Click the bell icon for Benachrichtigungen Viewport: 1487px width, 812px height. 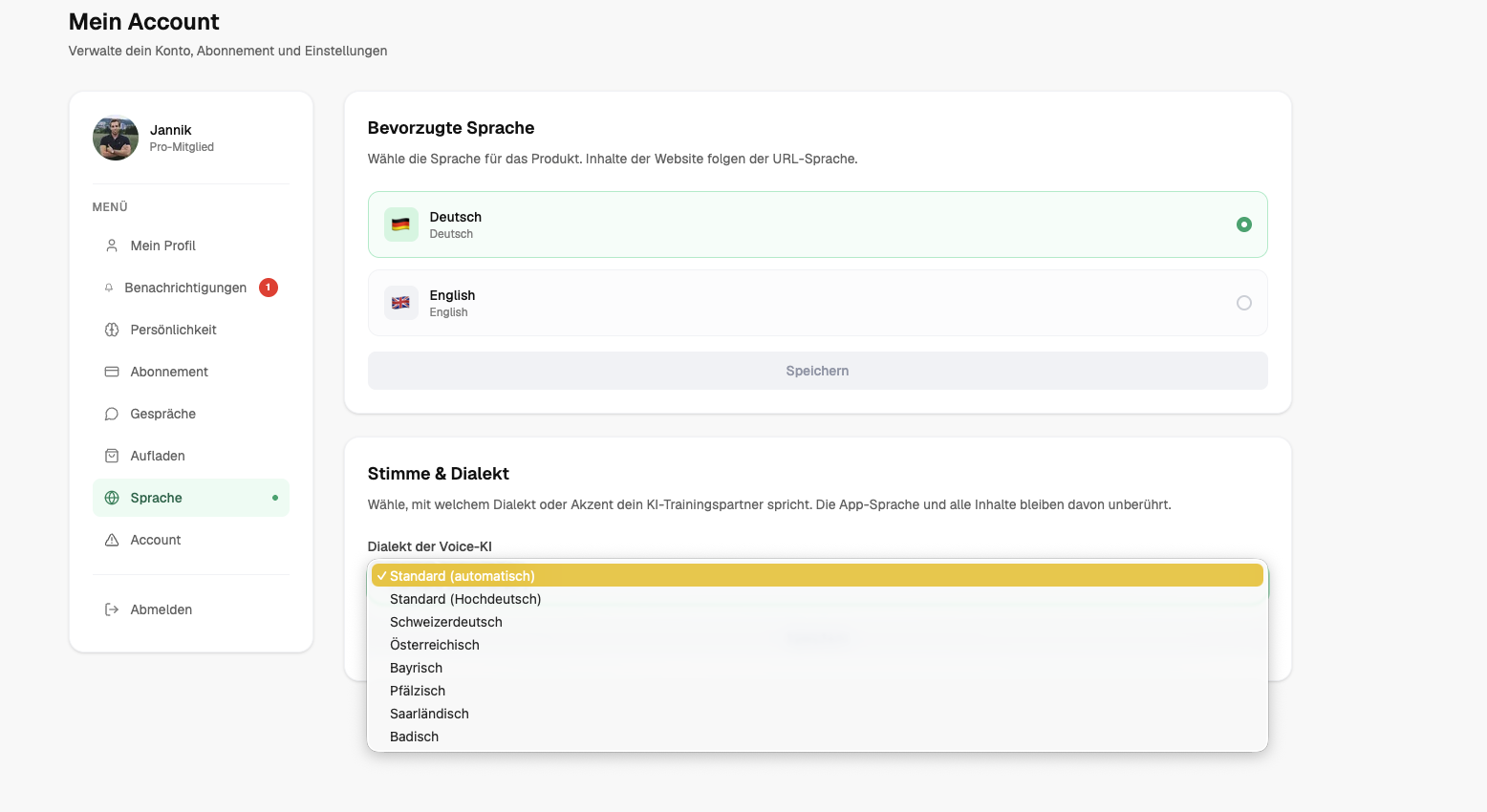click(109, 288)
